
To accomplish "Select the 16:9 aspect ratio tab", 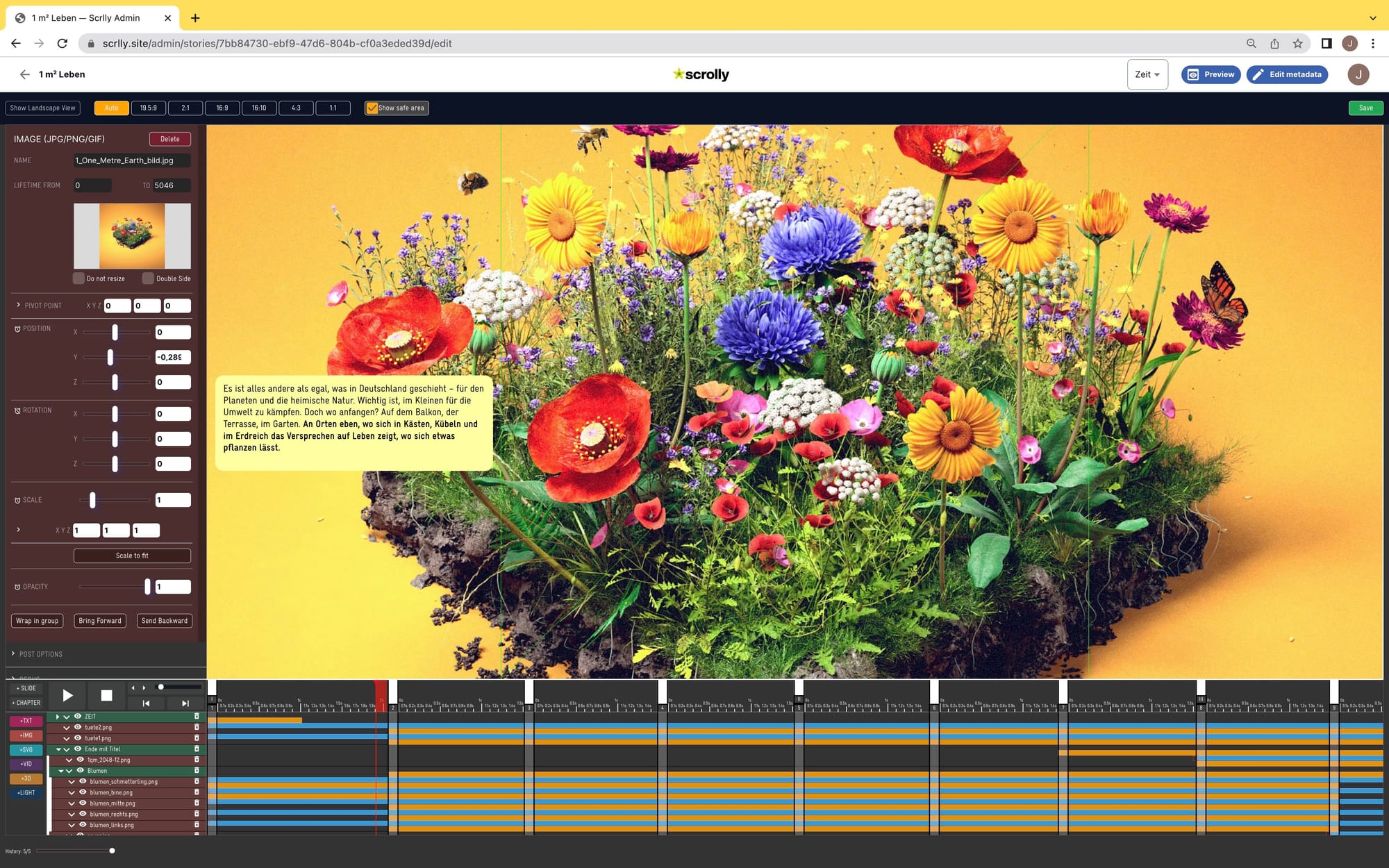I will 222,108.
